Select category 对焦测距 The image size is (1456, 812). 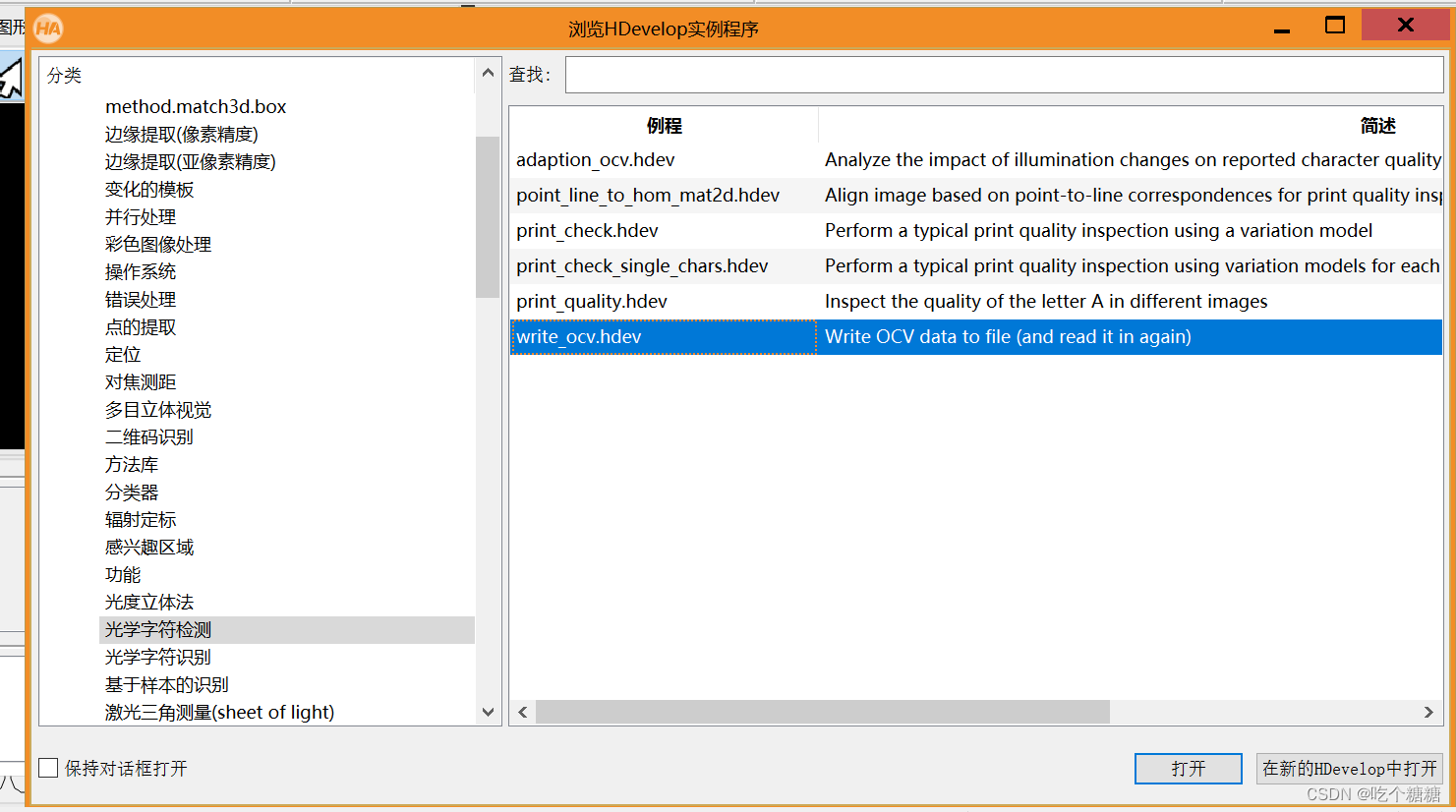tap(141, 381)
